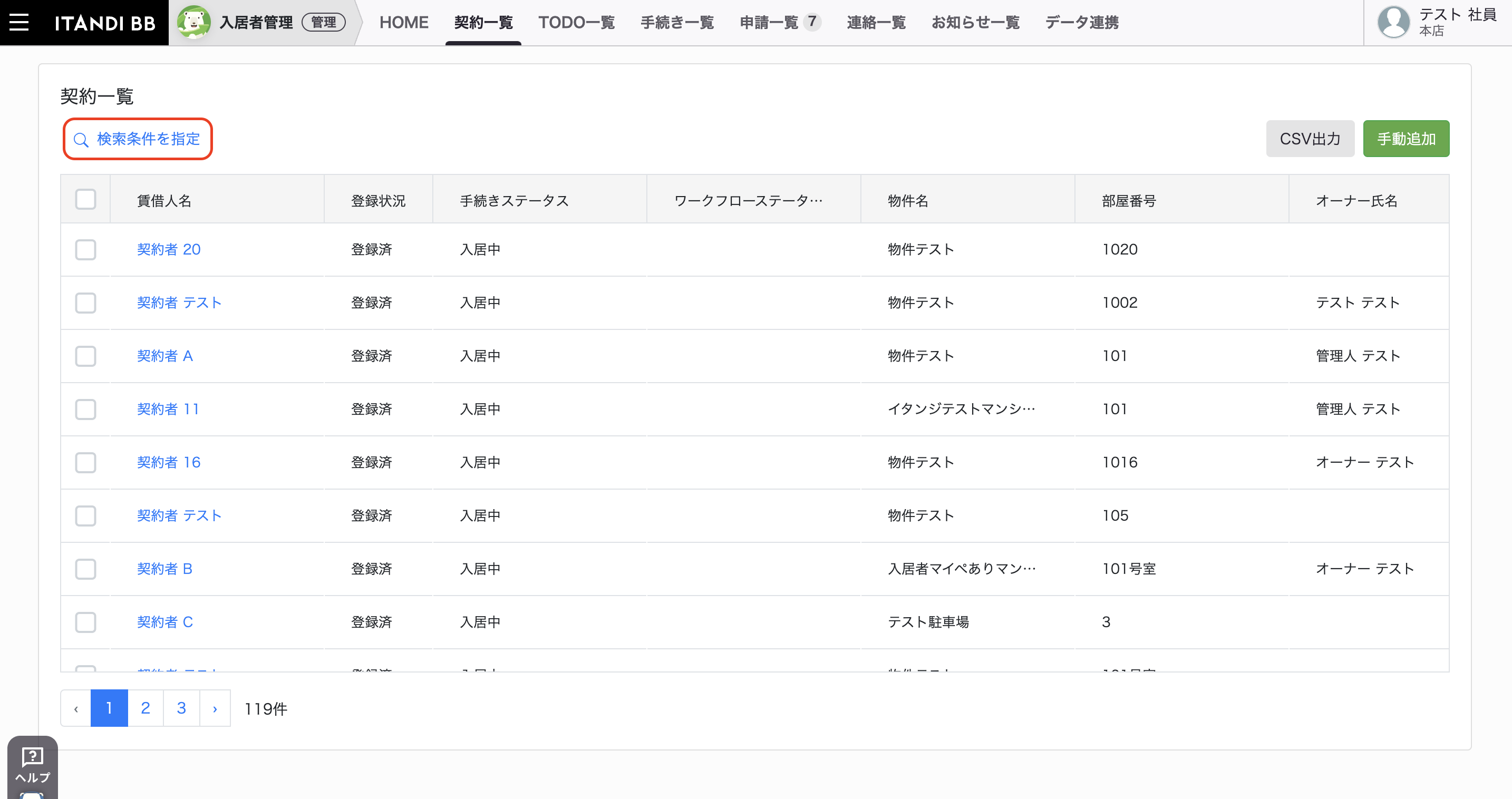Open the 契約者 11 link

(168, 410)
